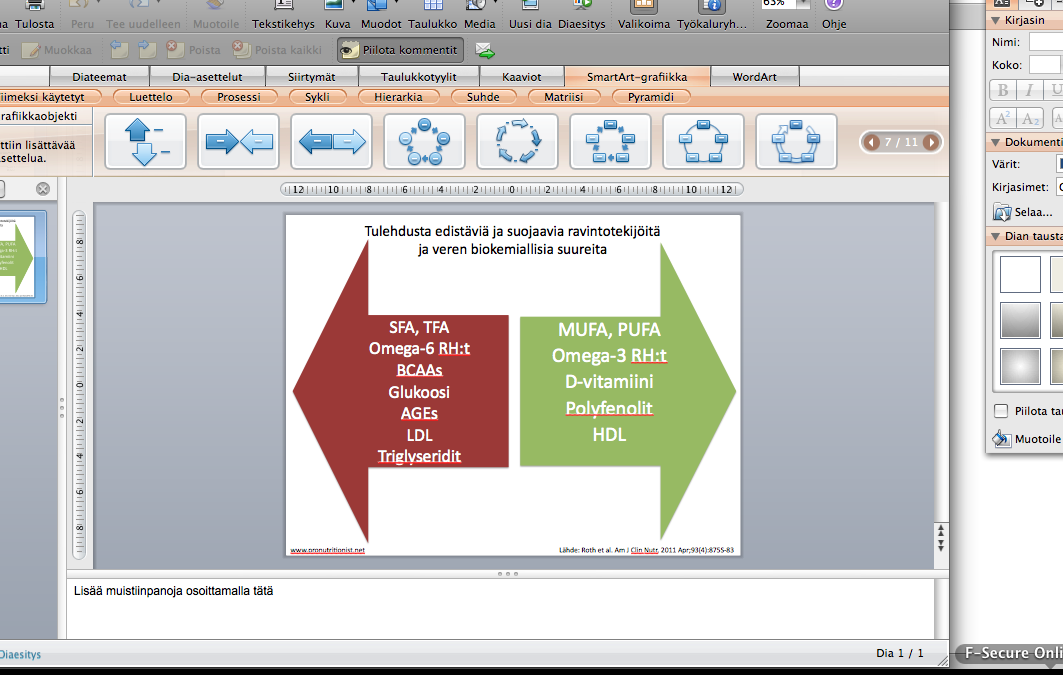The width and height of the screenshot is (1063, 675).
Task: Select the plain white background swatch
Action: [1020, 274]
